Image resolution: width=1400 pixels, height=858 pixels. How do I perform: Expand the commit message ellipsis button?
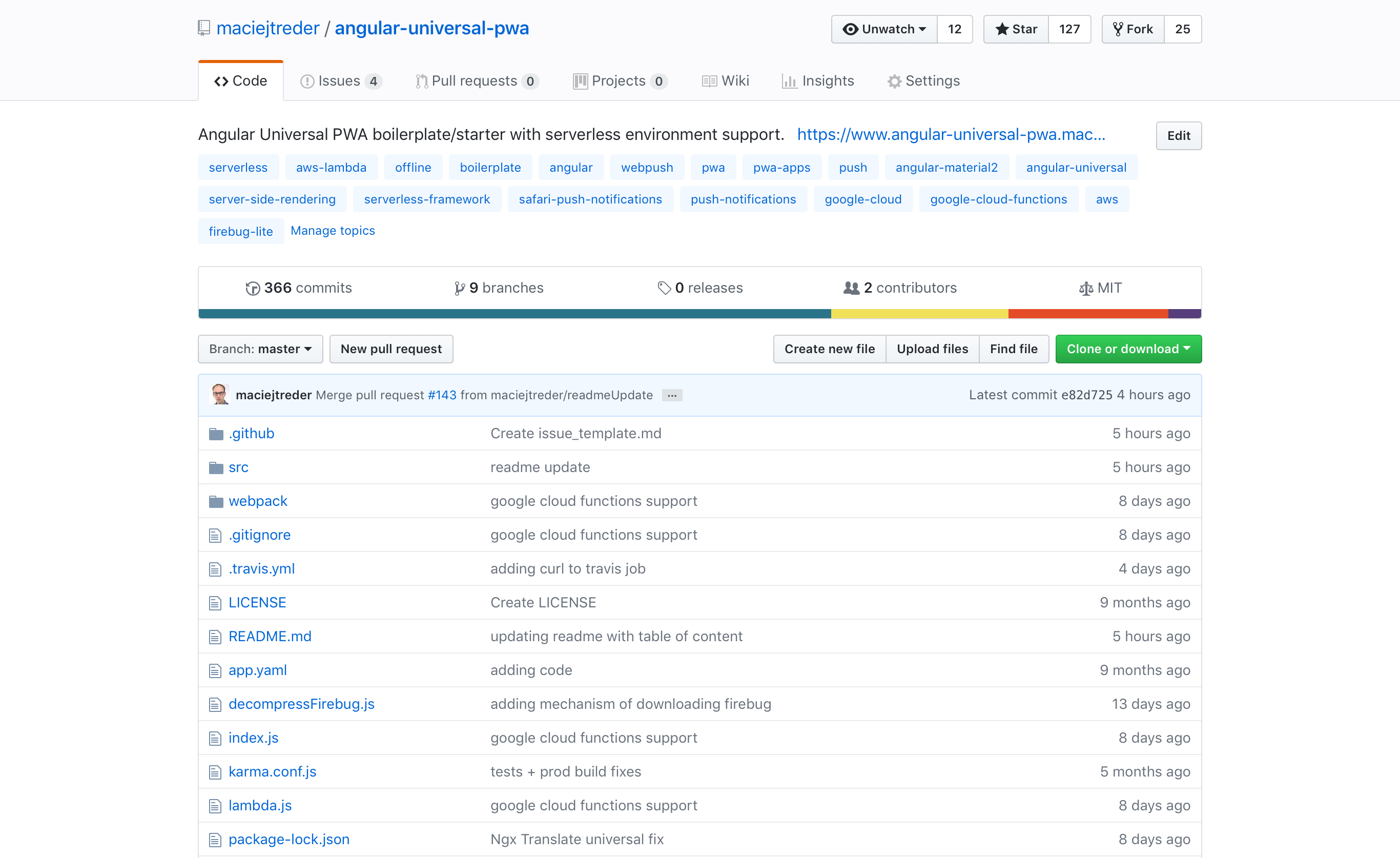672,396
